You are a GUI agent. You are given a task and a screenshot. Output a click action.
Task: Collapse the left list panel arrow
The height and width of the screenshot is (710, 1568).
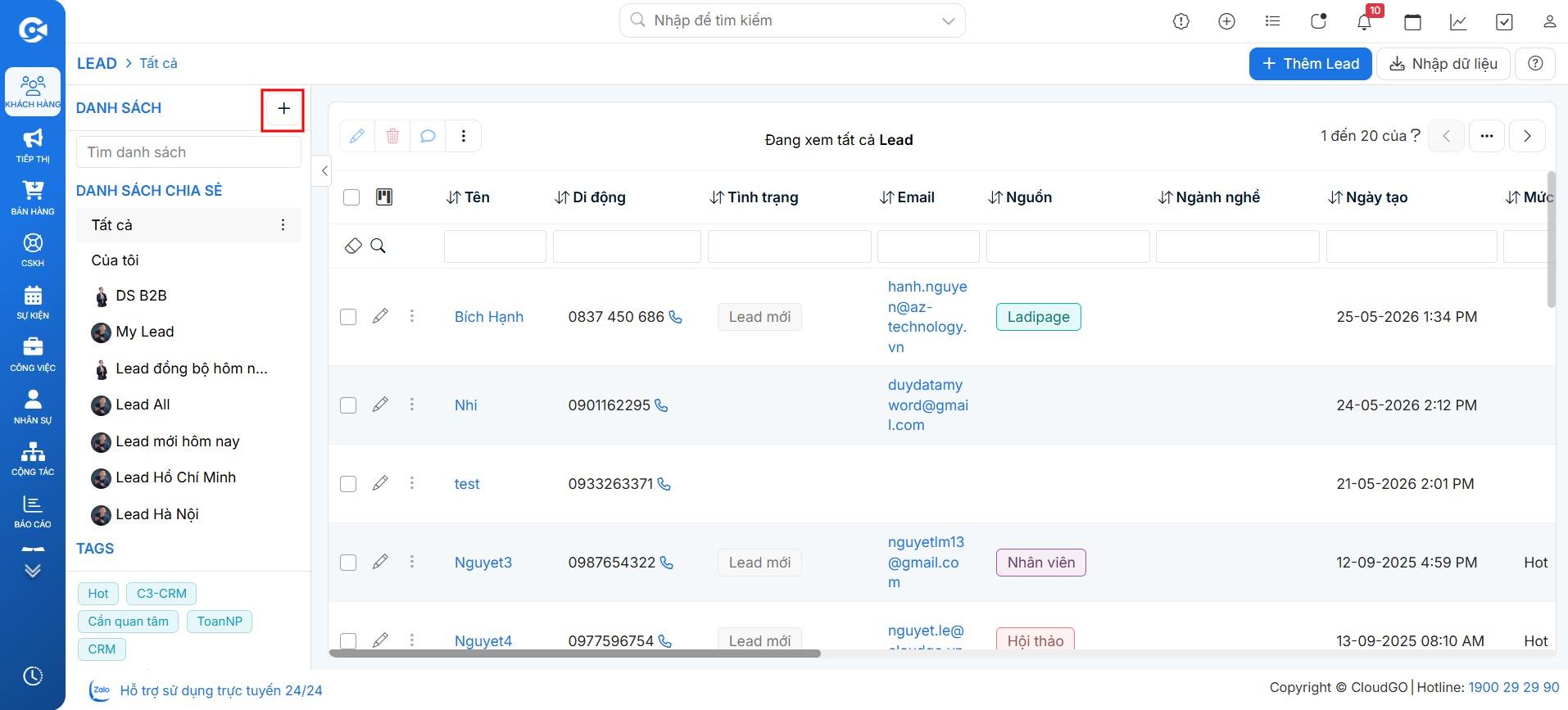tap(324, 170)
